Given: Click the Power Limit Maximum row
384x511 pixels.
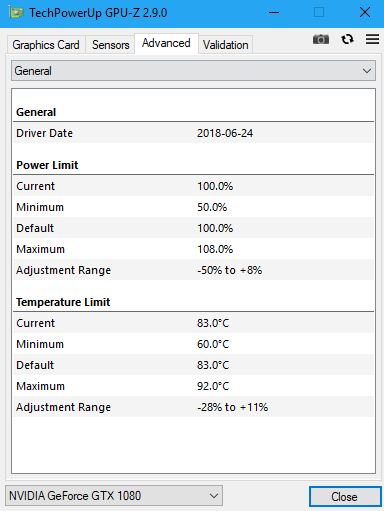Looking at the screenshot, I should click(x=193, y=249).
